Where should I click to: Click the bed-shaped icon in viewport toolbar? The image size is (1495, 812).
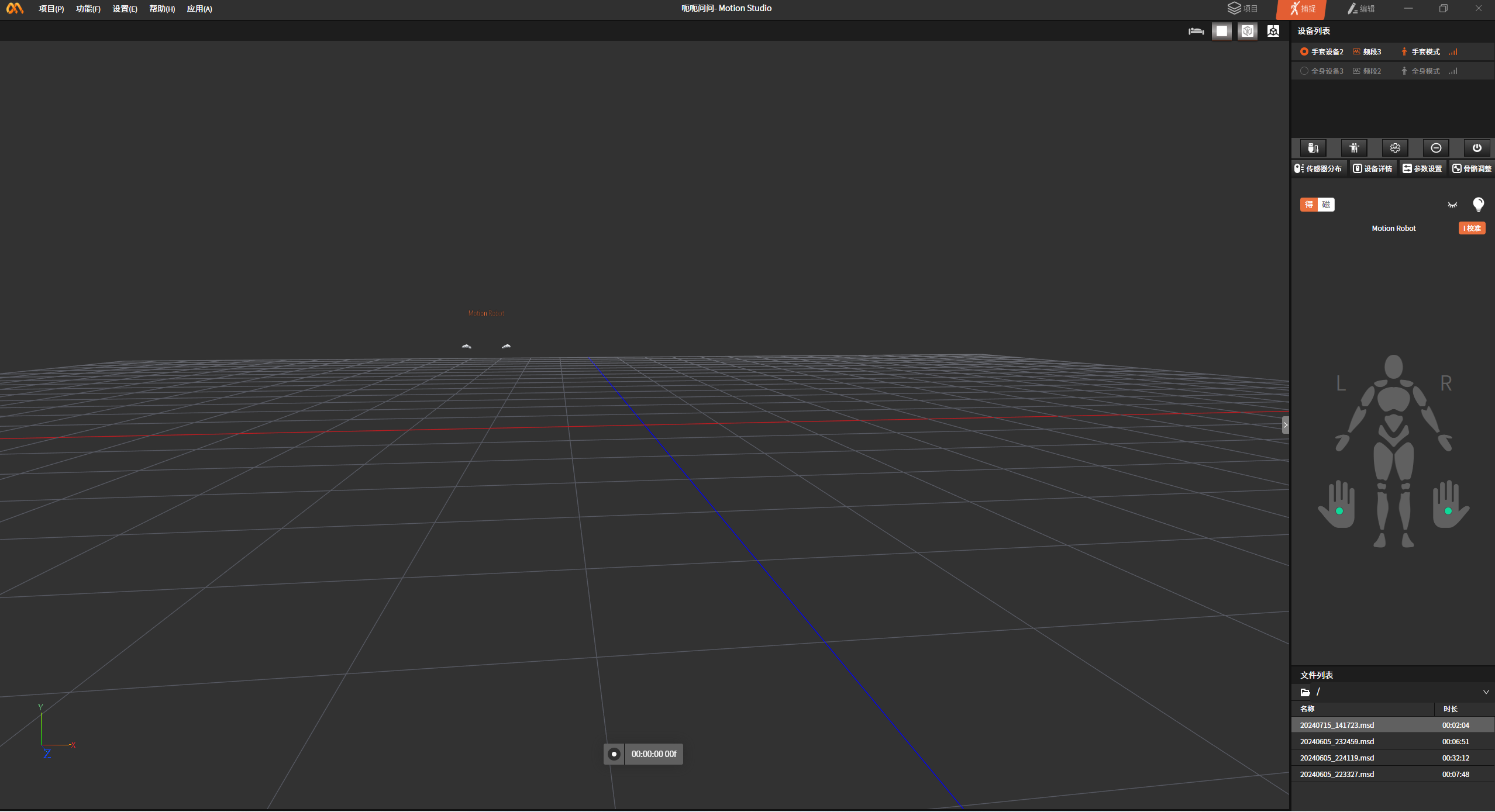coord(1196,31)
